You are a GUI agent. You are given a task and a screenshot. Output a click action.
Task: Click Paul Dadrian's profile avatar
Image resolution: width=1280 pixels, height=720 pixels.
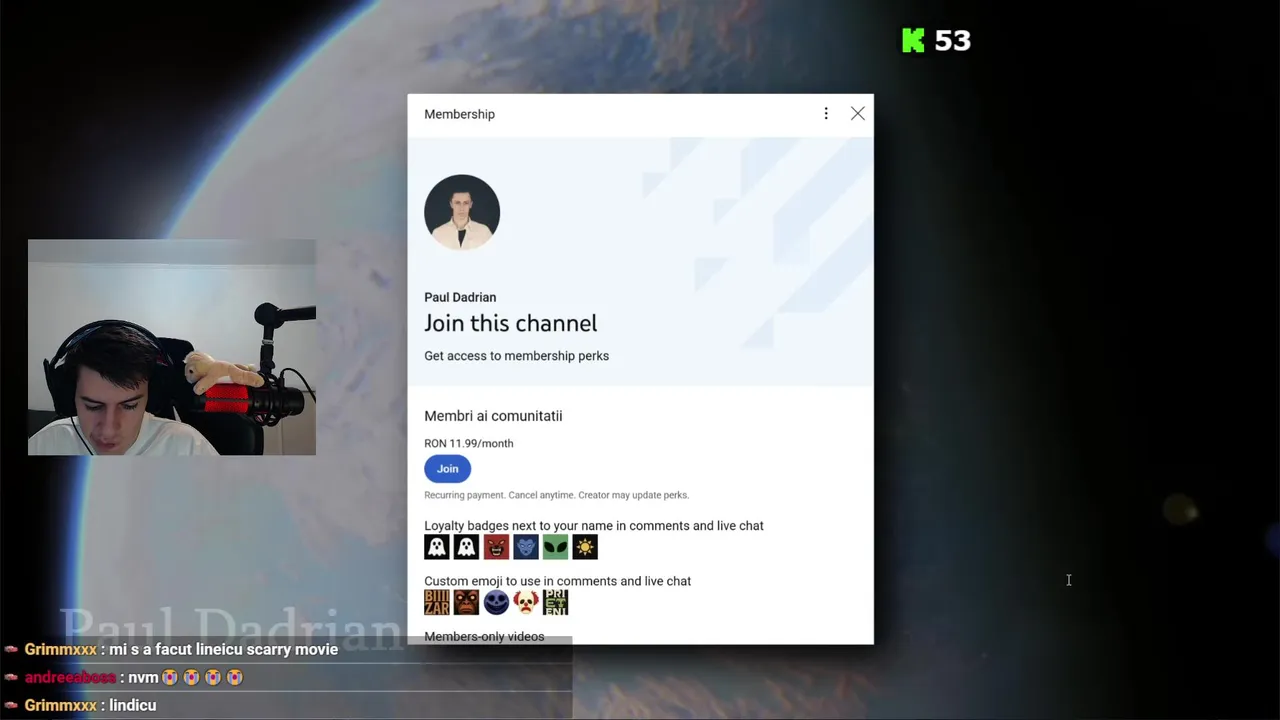coord(462,212)
